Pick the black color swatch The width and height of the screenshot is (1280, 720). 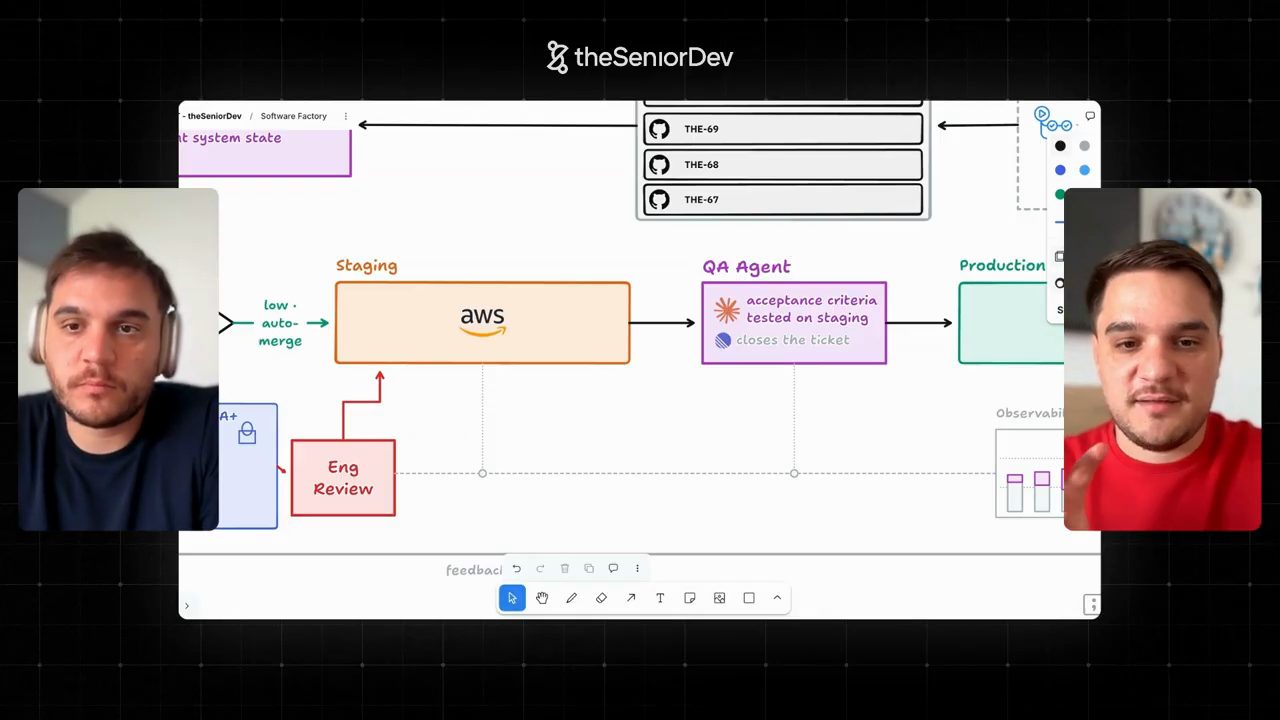(1060, 146)
